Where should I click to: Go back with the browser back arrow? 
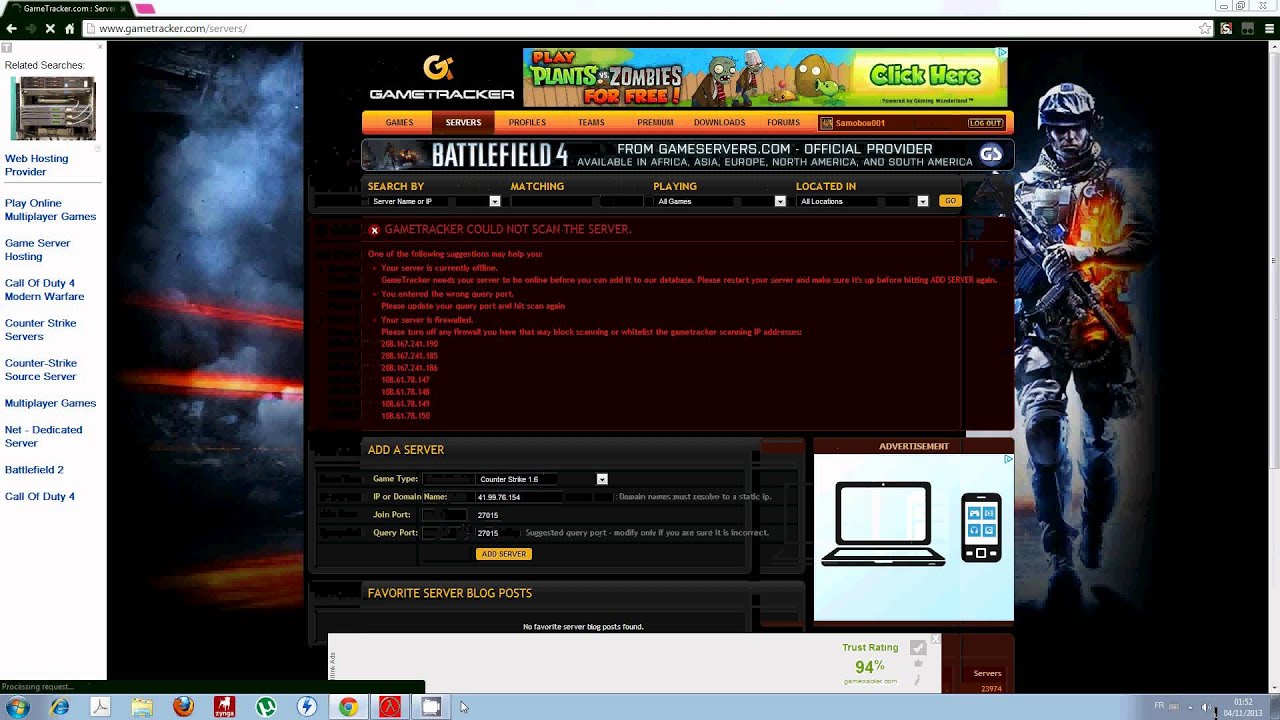(x=11, y=29)
